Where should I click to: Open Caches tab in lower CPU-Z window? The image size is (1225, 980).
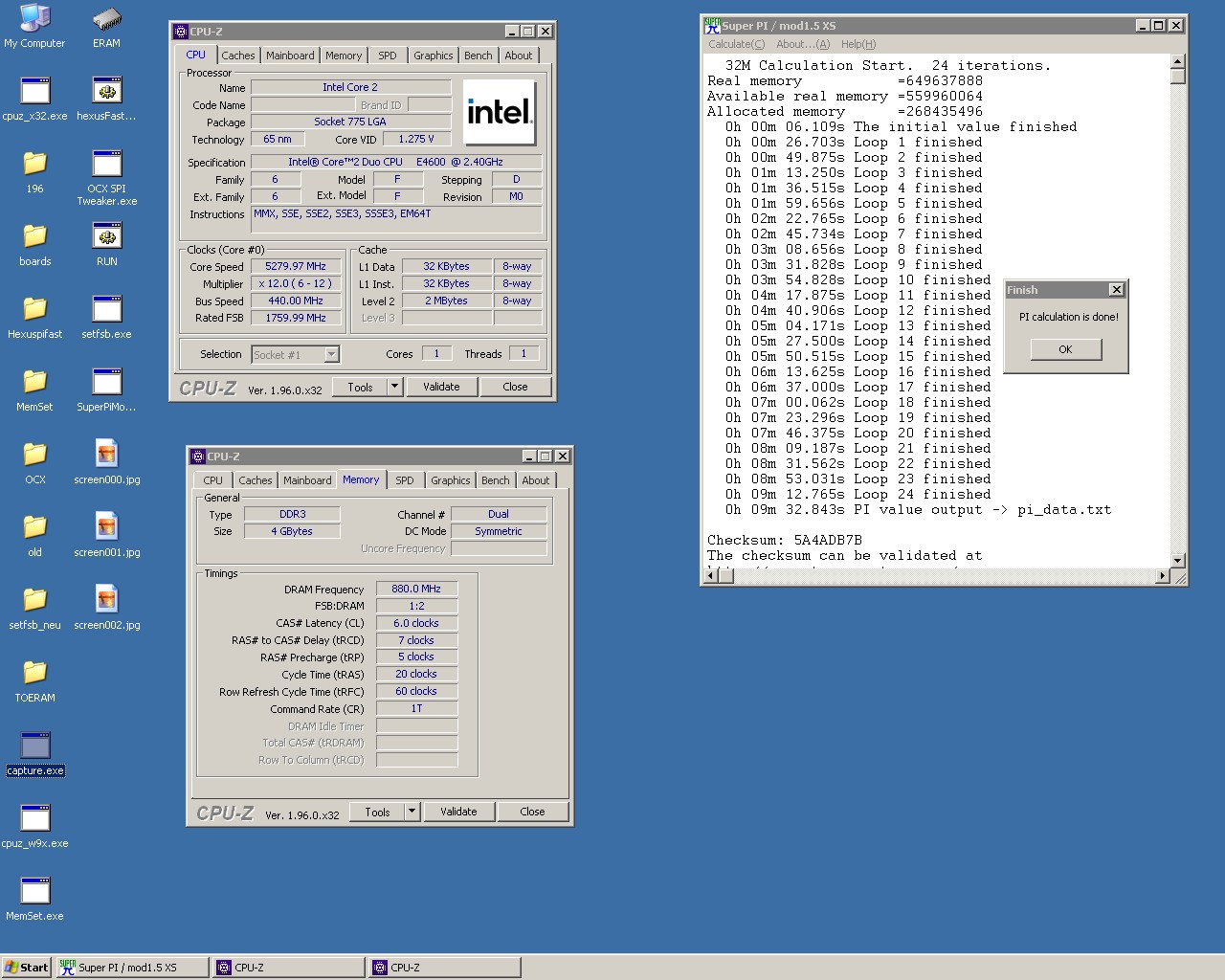tap(256, 480)
